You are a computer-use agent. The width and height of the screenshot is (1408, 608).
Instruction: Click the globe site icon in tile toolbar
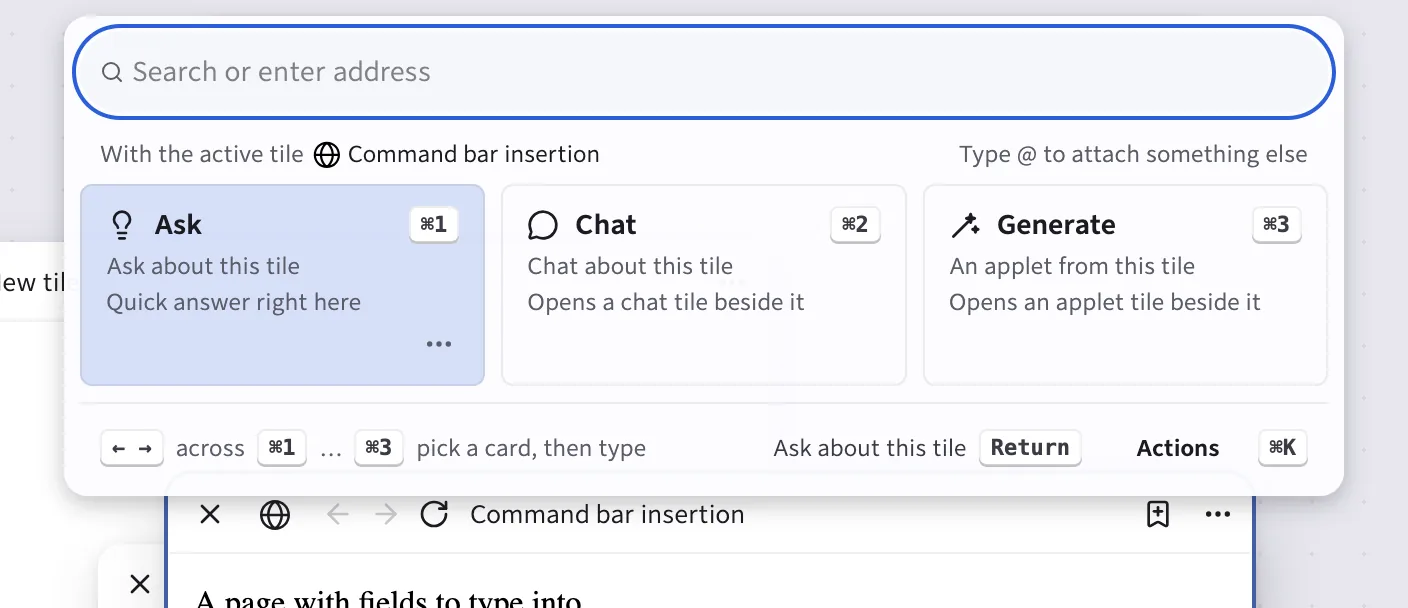click(x=275, y=514)
